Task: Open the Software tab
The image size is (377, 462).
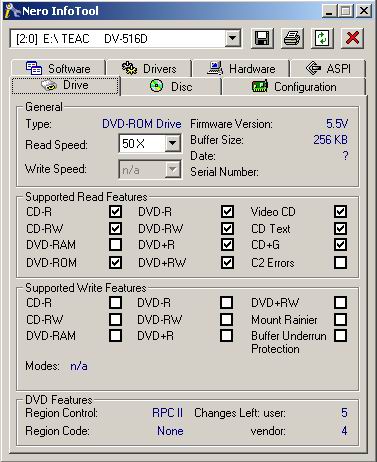Action: 58,68
